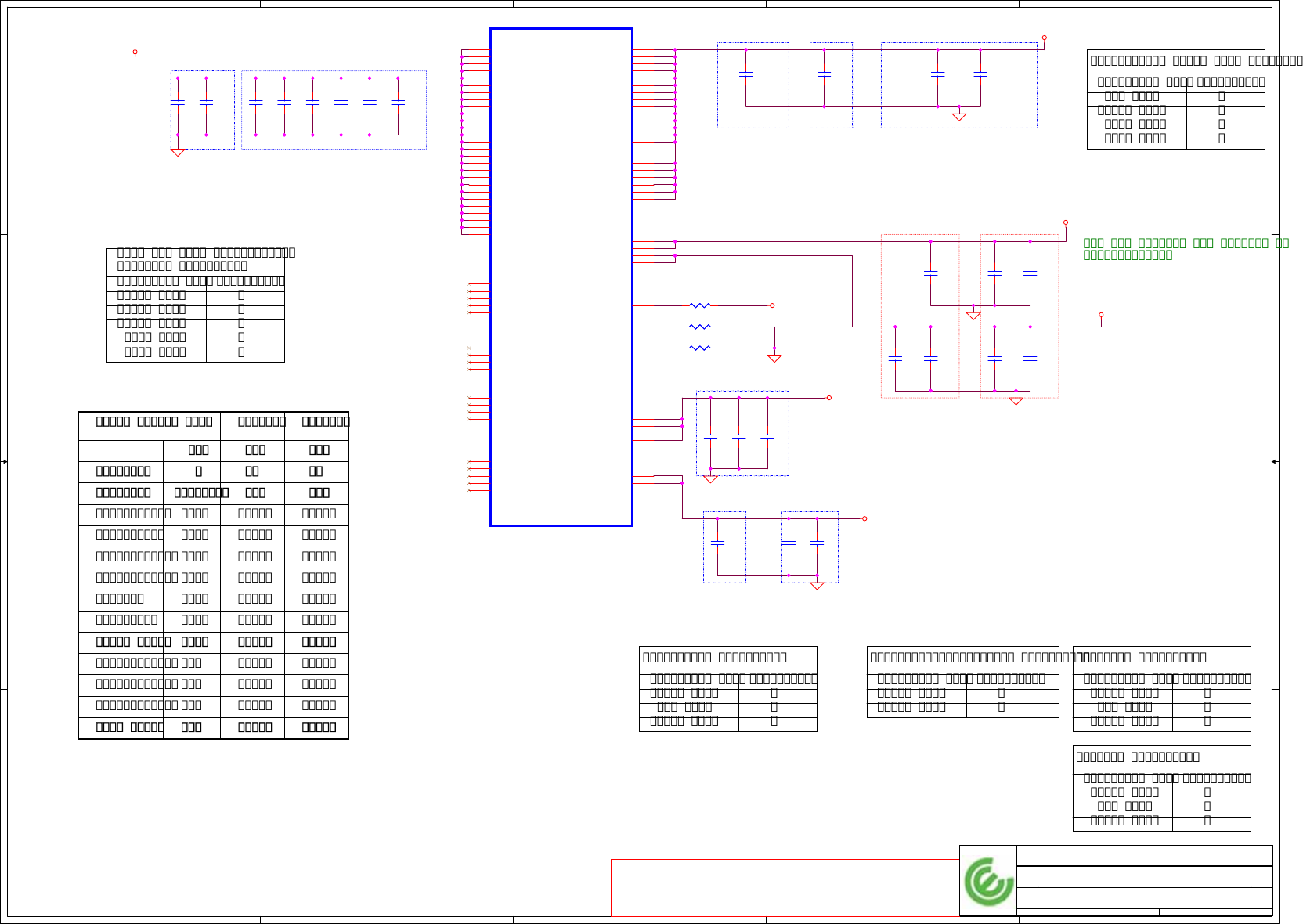
Task: Select the middle resistor symbol right of the IC
Action: click(700, 327)
